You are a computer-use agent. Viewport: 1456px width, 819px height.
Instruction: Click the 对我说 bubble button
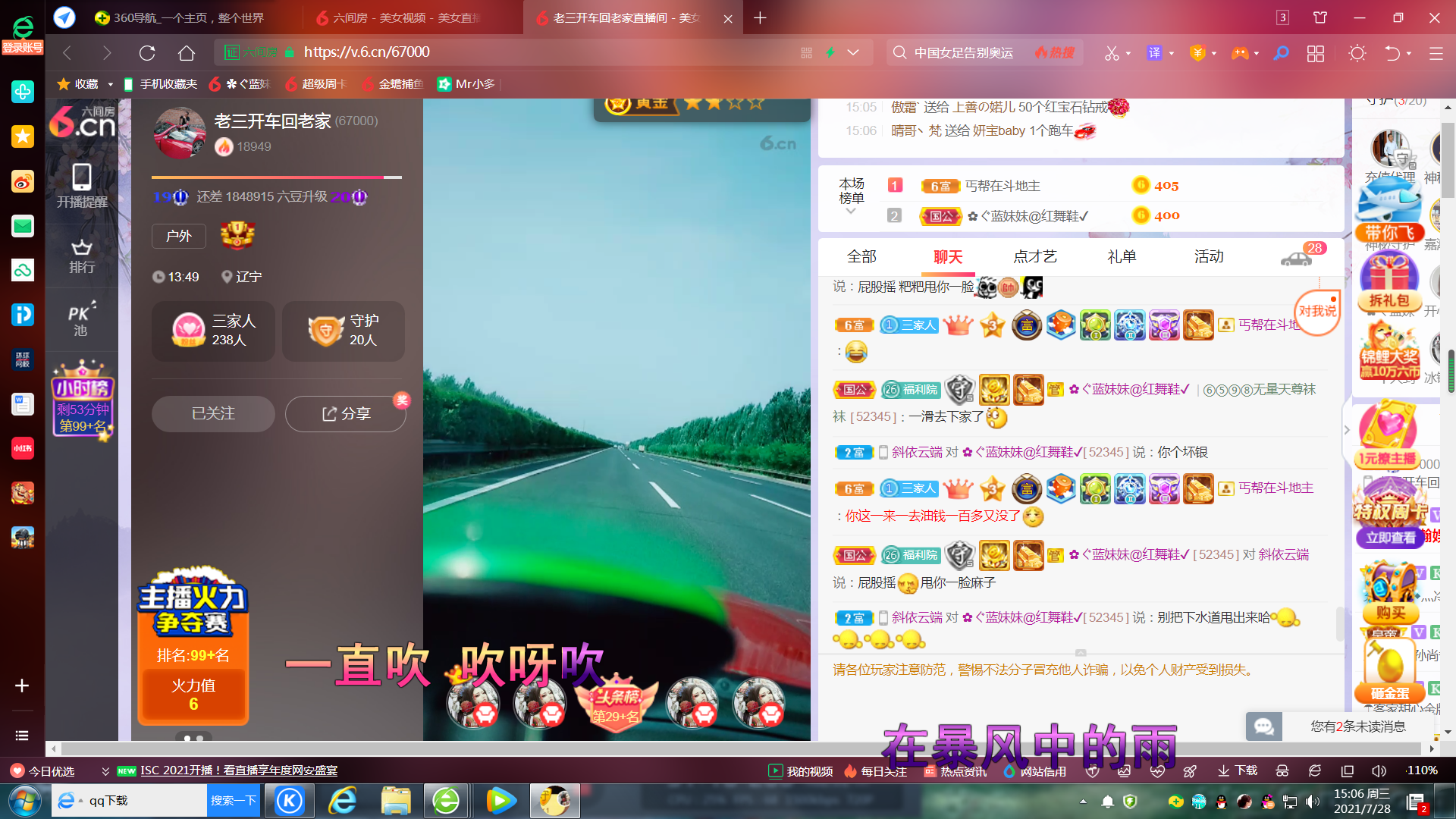(1317, 311)
